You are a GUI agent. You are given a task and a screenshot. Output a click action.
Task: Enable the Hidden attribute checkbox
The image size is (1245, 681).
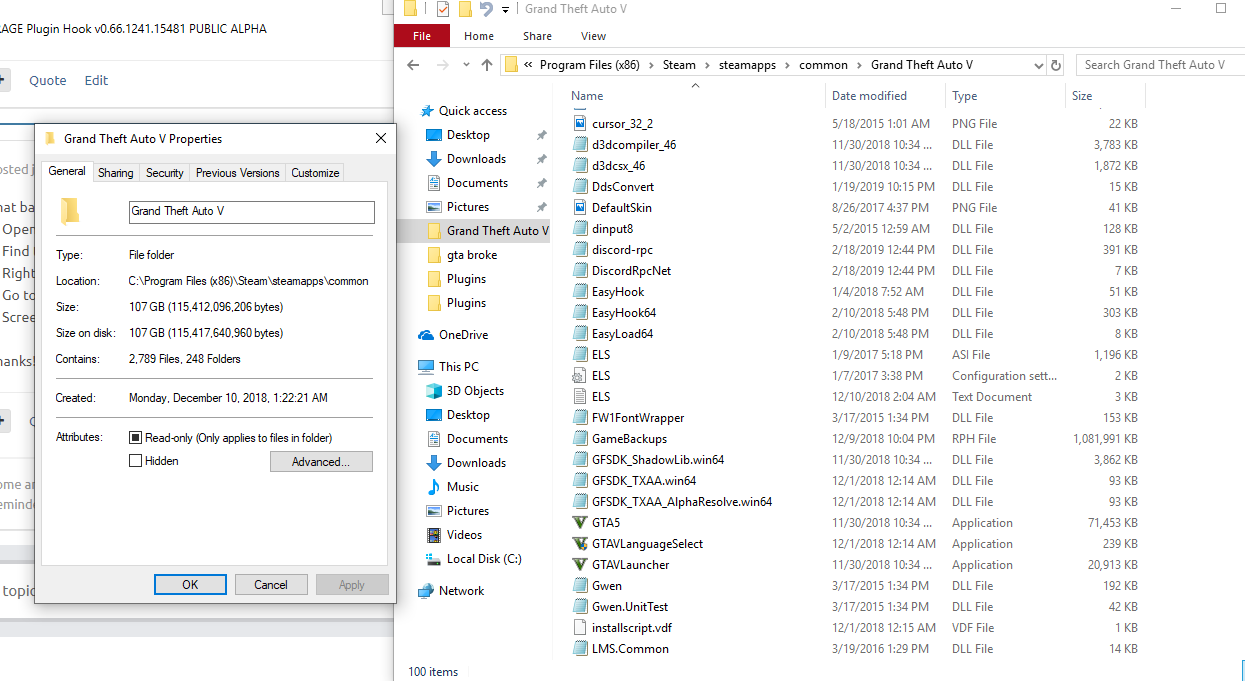(x=136, y=461)
